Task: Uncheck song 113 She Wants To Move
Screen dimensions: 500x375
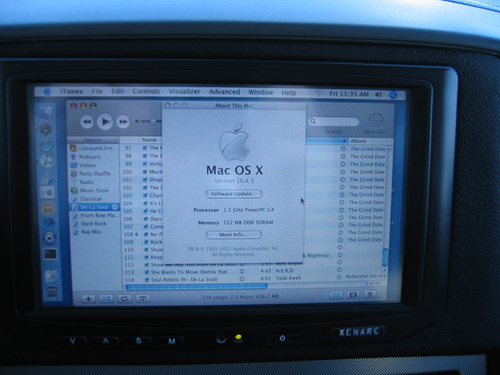Action: 147,272
